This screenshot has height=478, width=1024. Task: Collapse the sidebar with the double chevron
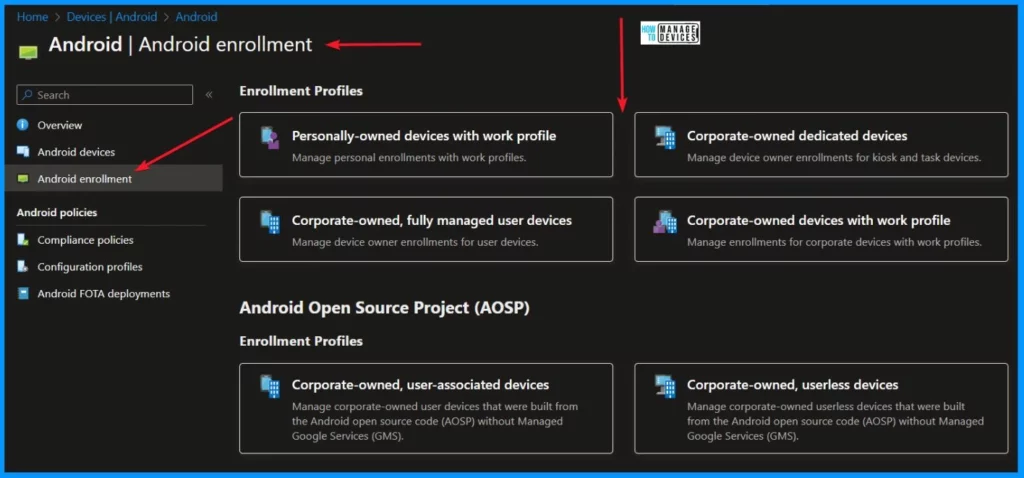pos(209,95)
